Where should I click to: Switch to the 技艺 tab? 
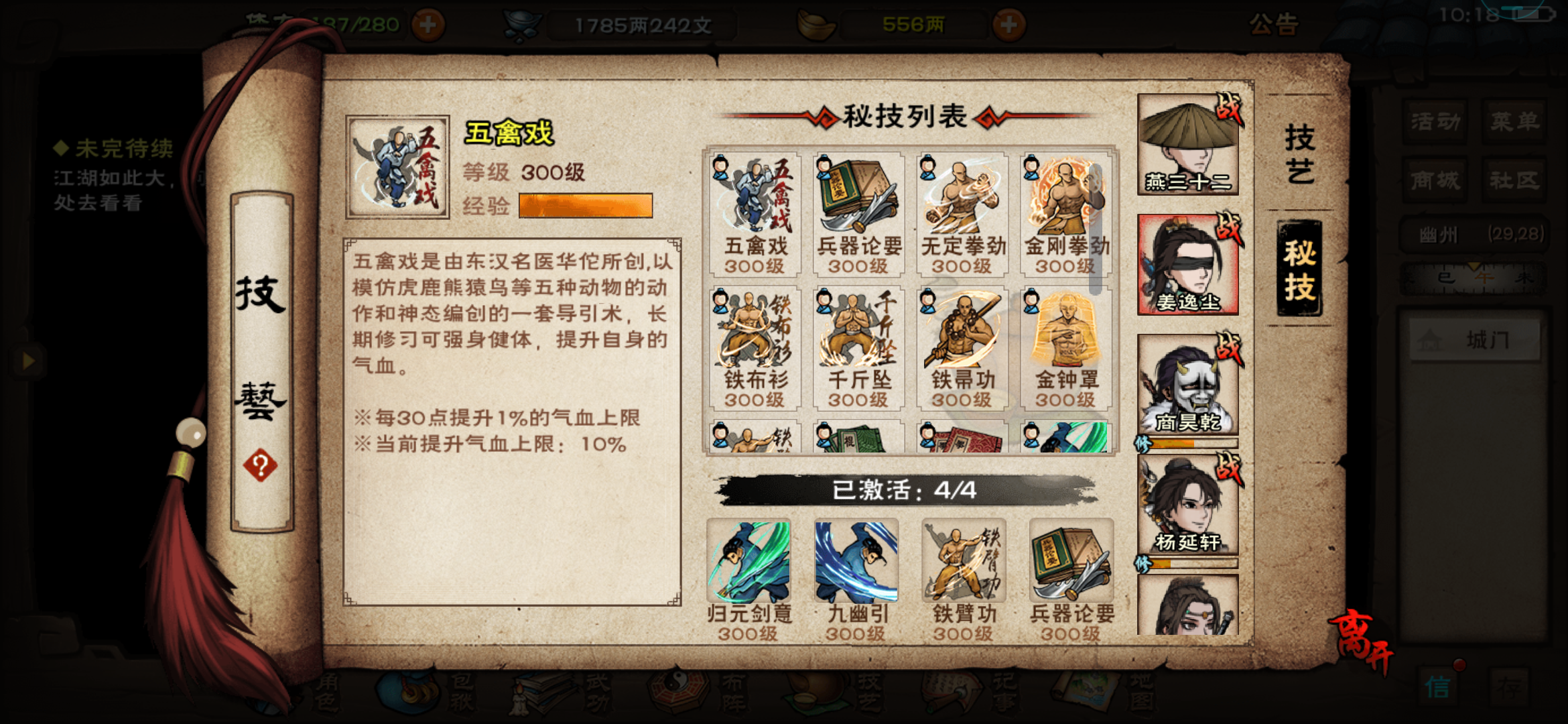[x=1300, y=154]
